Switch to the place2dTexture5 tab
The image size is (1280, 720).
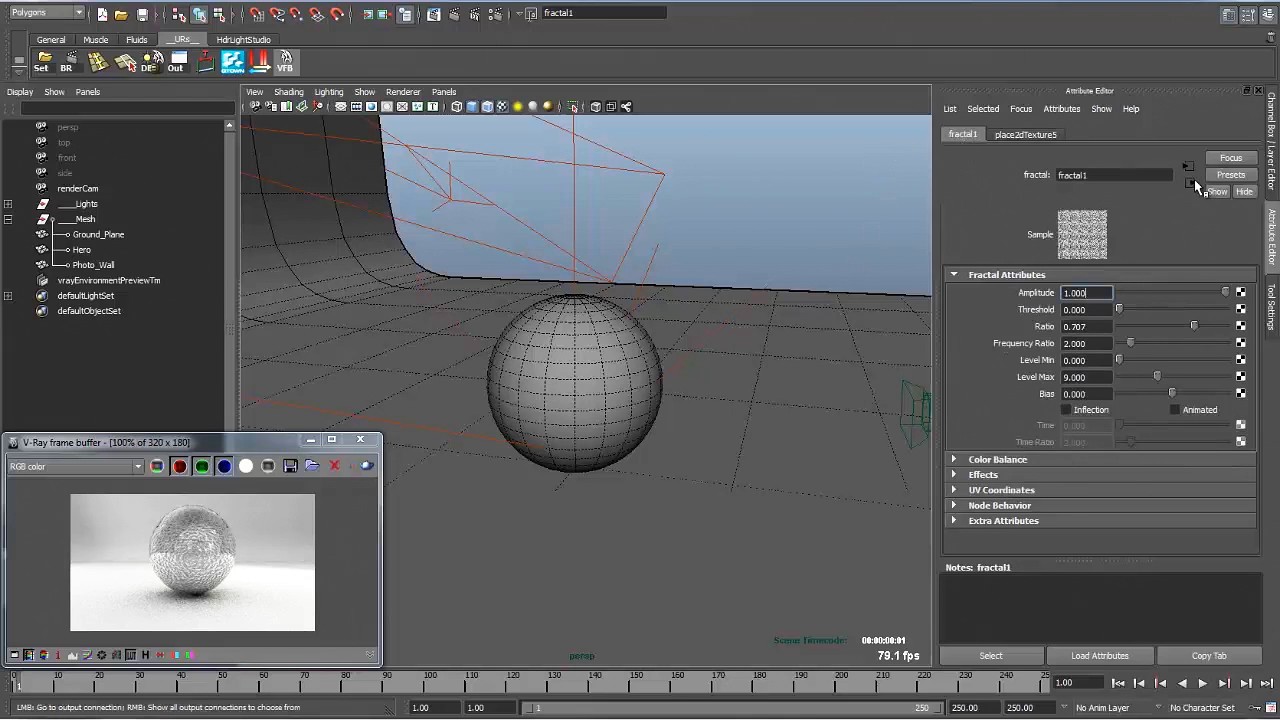click(x=1025, y=135)
